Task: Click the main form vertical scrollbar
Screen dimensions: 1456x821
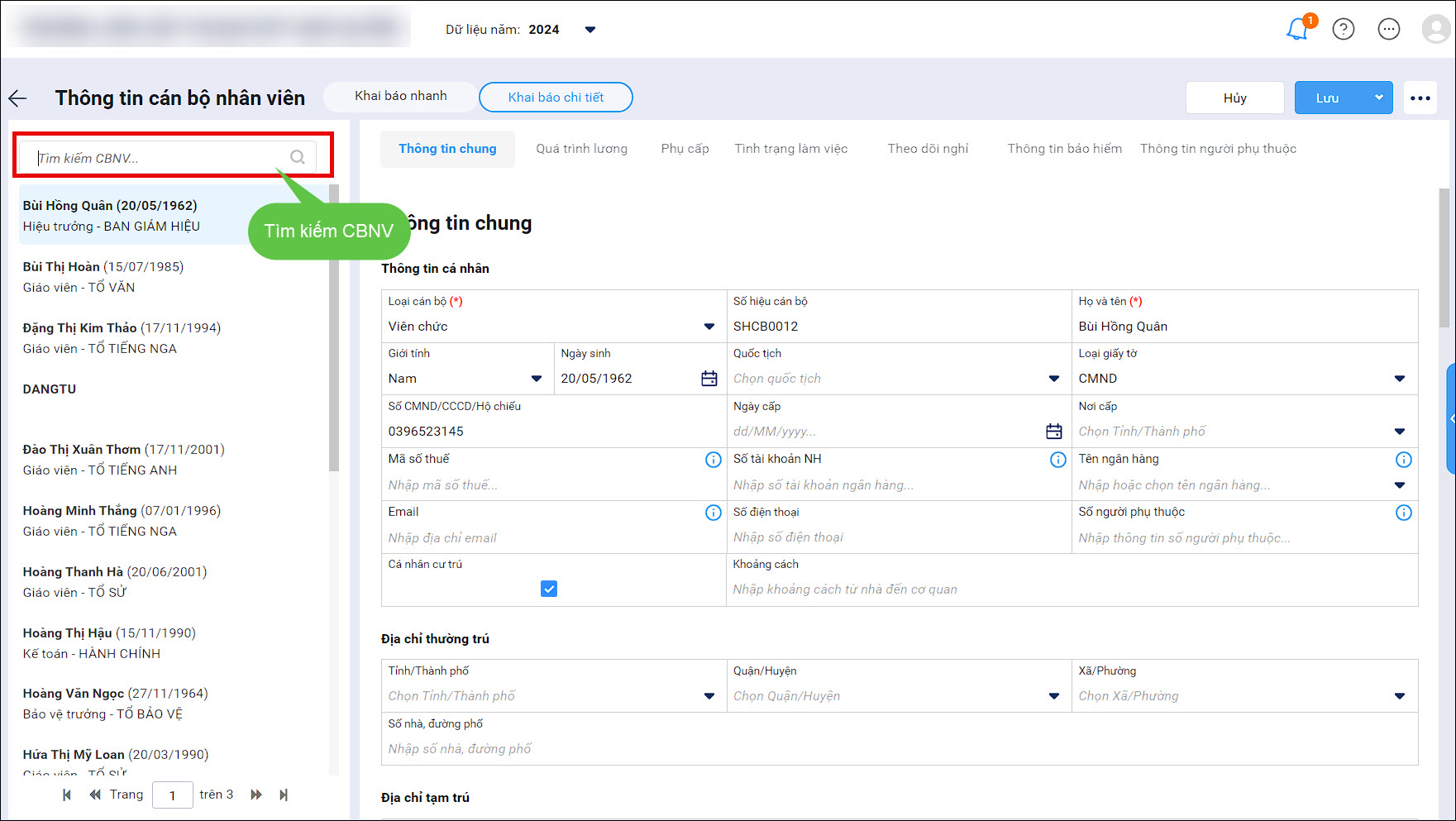Action: (x=1444, y=258)
